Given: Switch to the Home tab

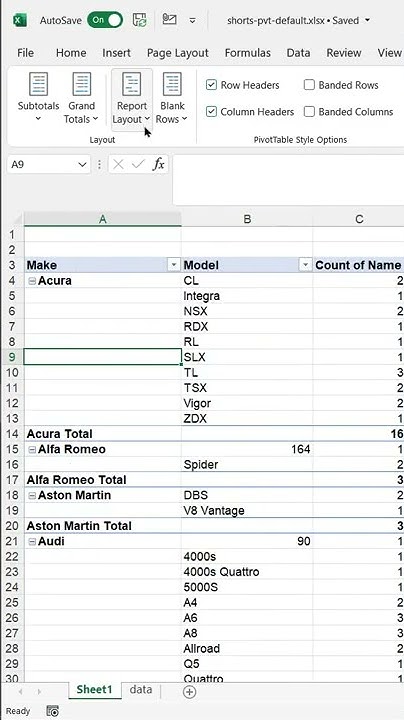Looking at the screenshot, I should pyautogui.click(x=71, y=53).
